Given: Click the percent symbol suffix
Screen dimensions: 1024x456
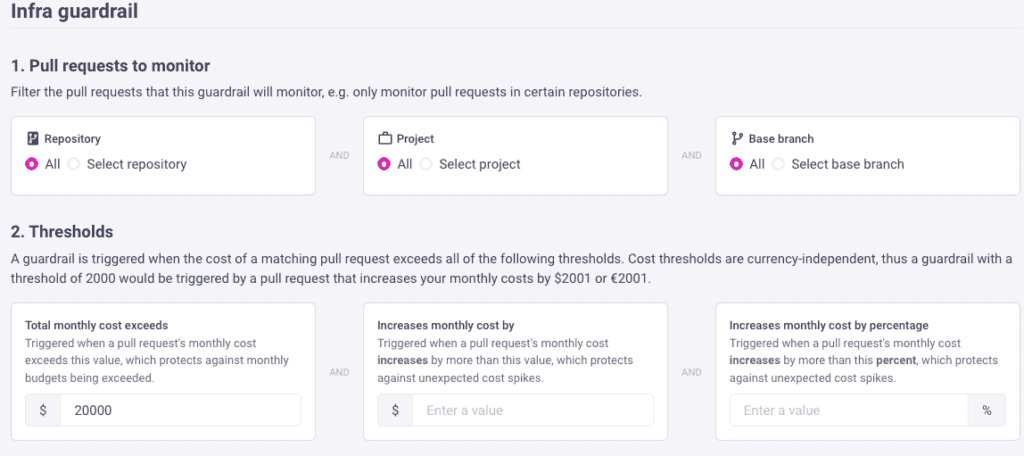Looking at the screenshot, I should pos(986,410).
